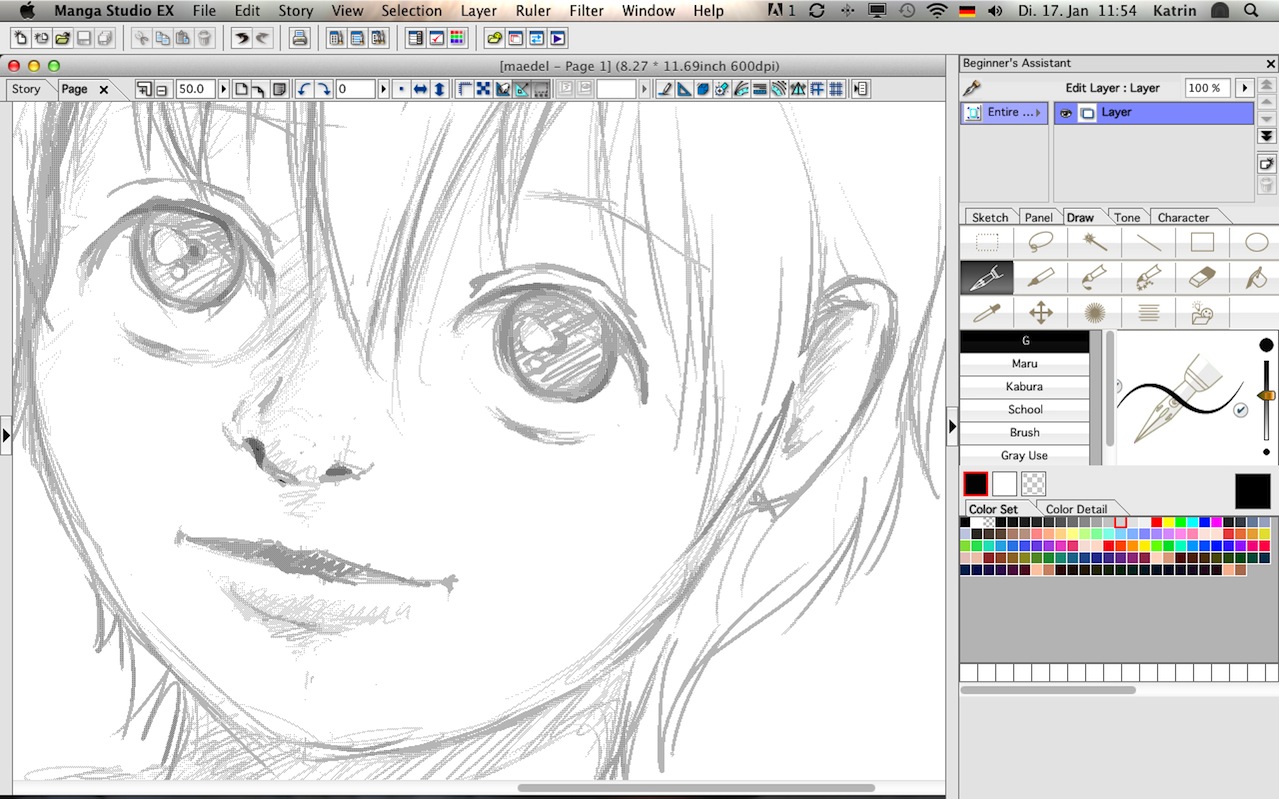Click the pen size slider handle
Screen dimensions: 1279x799
(1266, 396)
